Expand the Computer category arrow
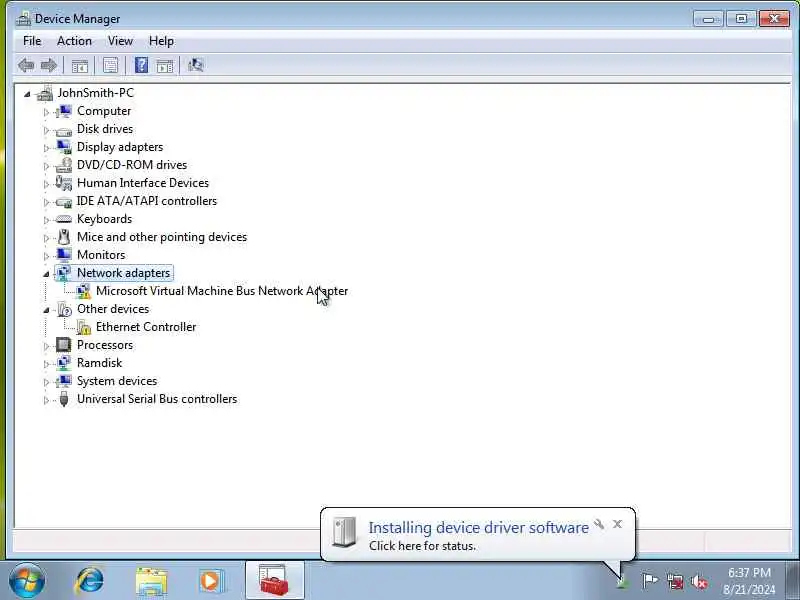Screen dimensions: 800x600 pyautogui.click(x=46, y=112)
